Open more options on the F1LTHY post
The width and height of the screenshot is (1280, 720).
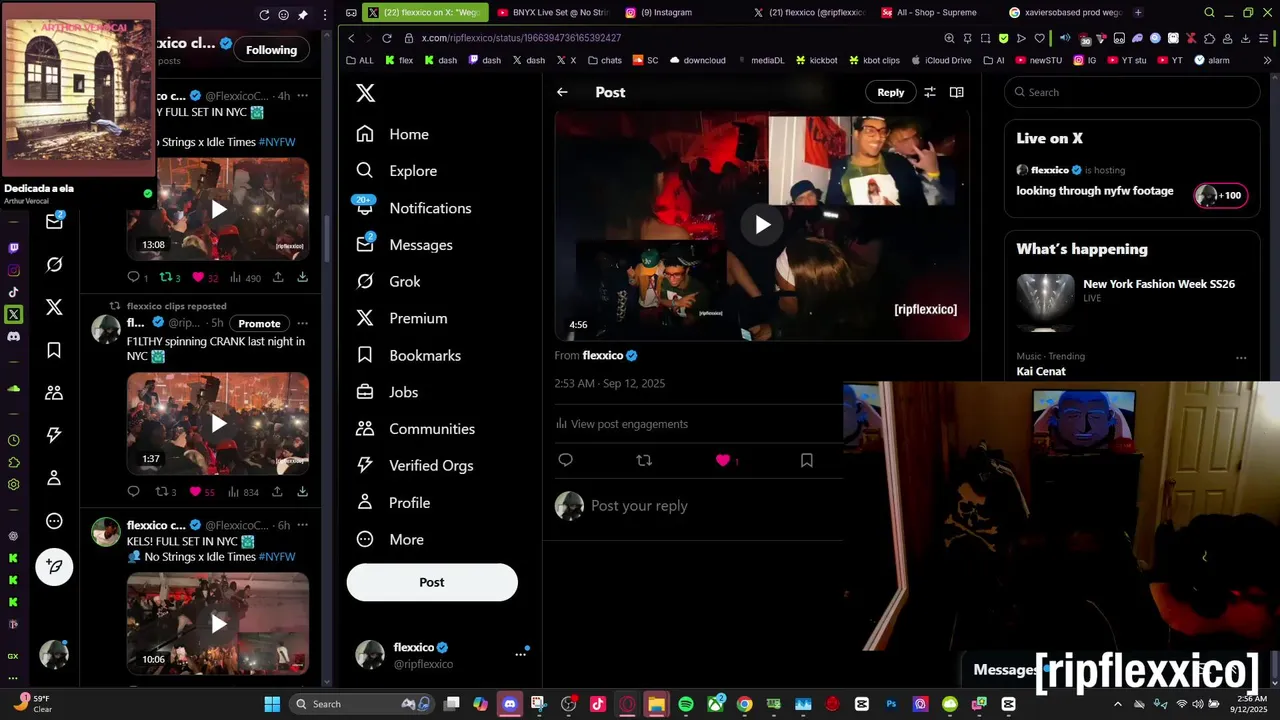tap(303, 323)
